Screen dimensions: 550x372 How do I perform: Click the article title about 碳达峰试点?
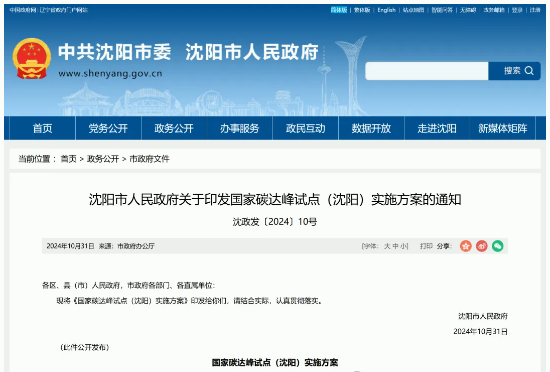coord(275,199)
